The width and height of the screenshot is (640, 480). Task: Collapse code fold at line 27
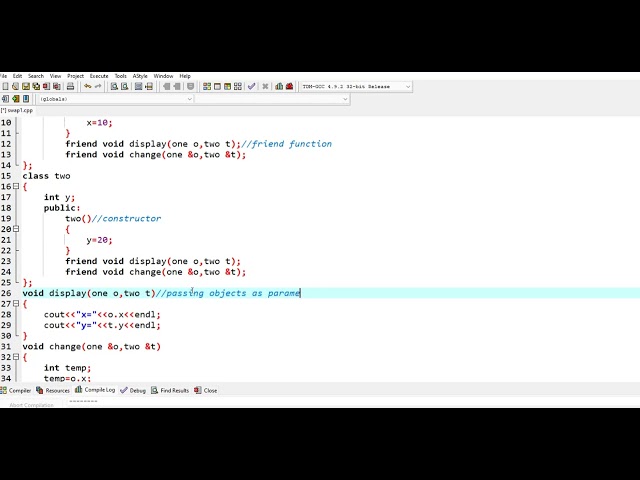16,304
